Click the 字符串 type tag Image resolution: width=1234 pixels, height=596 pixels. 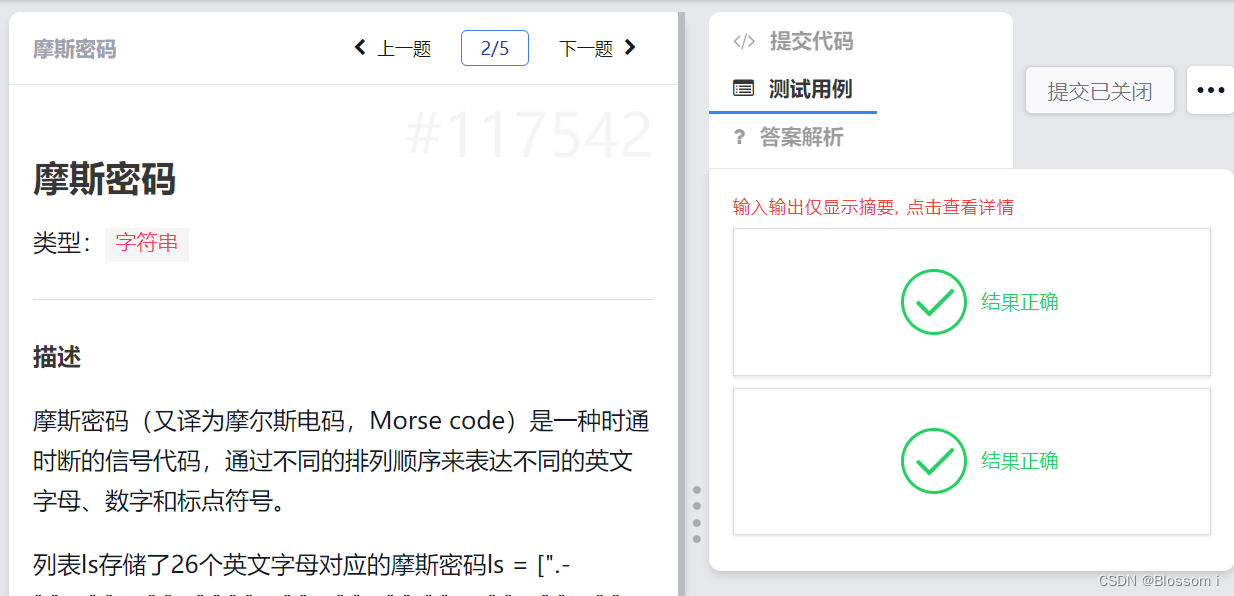tap(146, 244)
